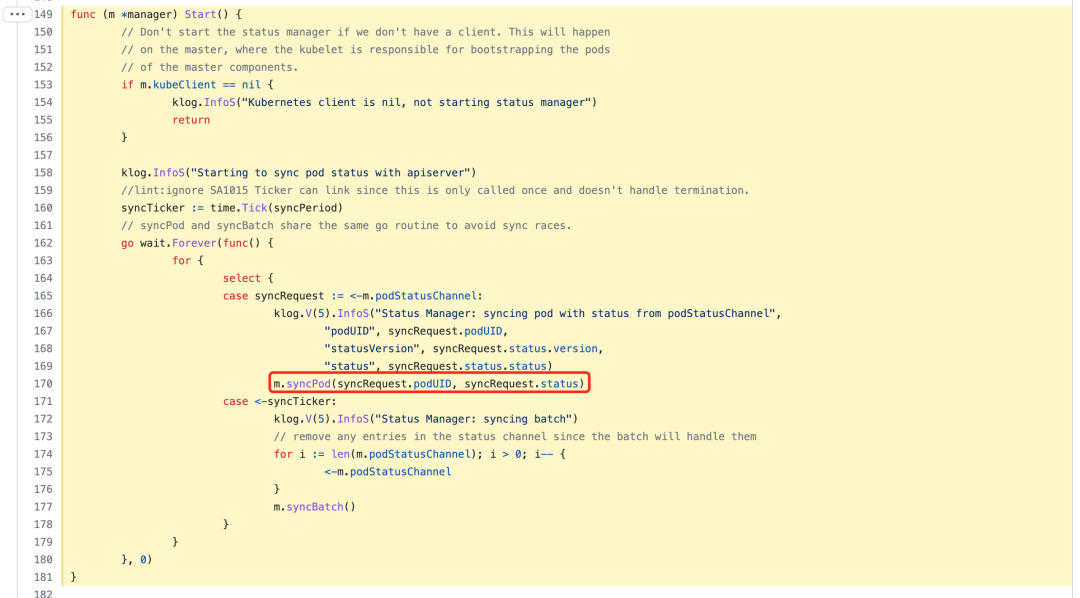Click the Tick call in syncTicker line
The height and width of the screenshot is (598, 1080).
point(254,208)
